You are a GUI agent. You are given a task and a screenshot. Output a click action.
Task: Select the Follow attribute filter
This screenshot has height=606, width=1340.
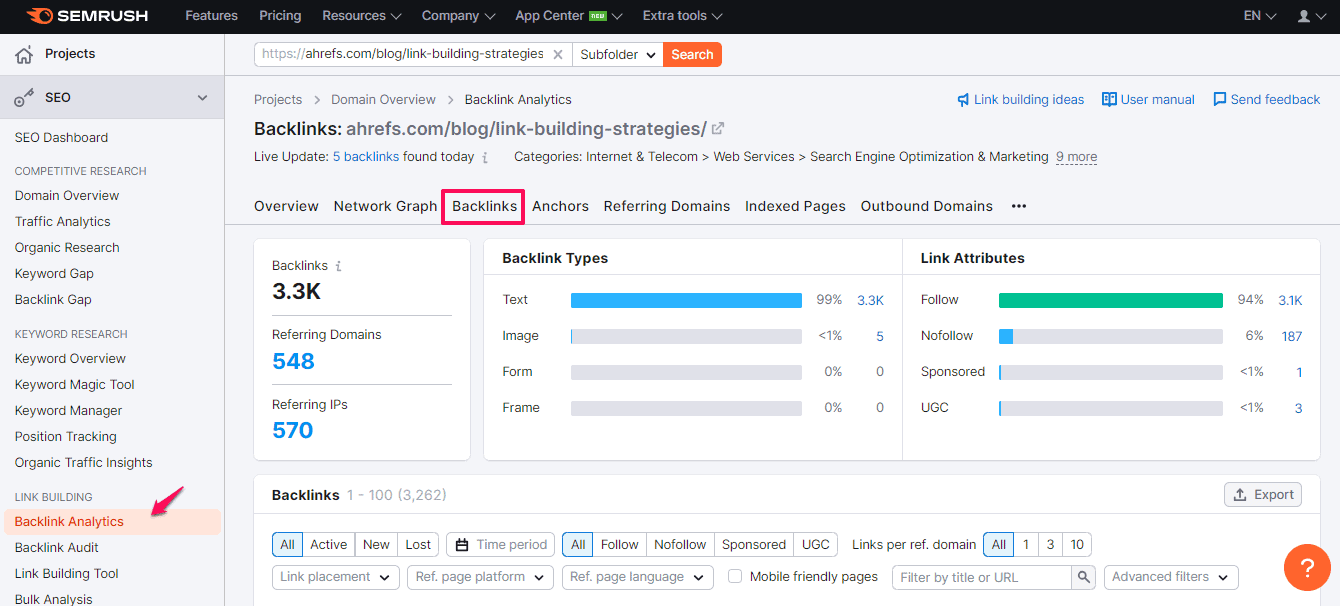pos(619,545)
